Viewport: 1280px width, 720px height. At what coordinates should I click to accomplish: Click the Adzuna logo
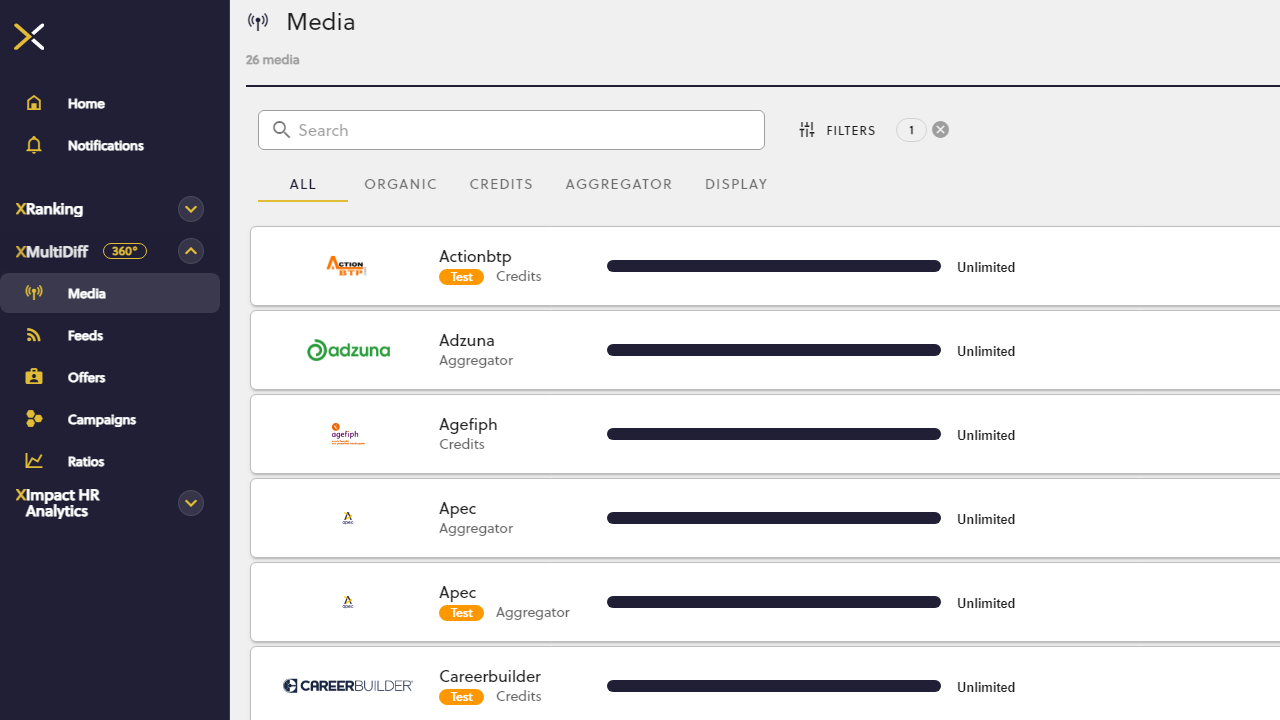[x=348, y=350]
